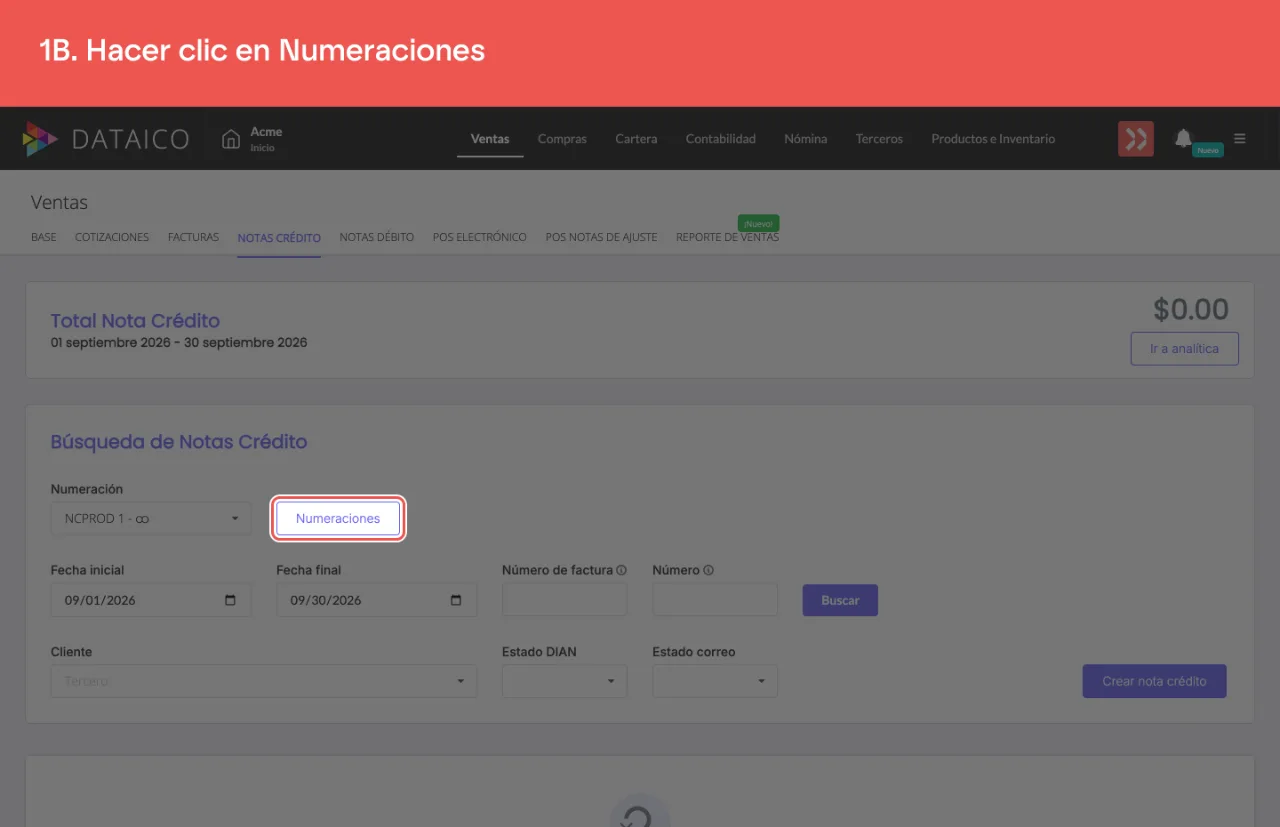Viewport: 1280px width, 827px height.
Task: Switch to the BASE tab
Action: tap(44, 237)
